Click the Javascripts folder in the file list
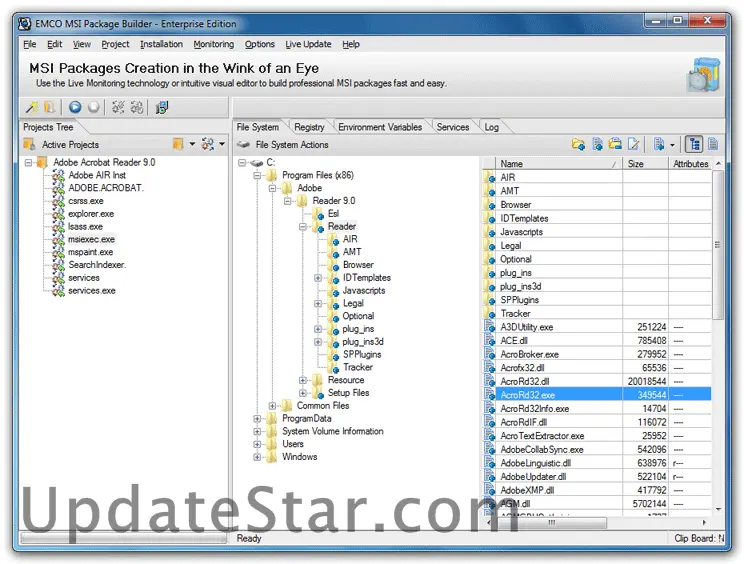 (x=521, y=232)
